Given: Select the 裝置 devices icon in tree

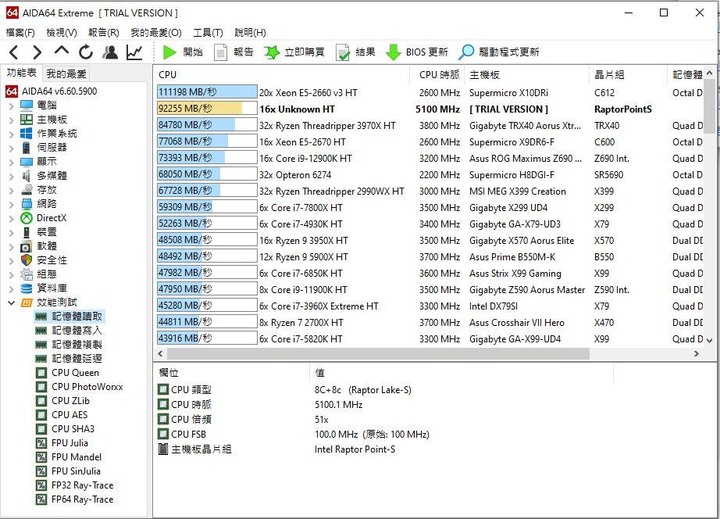Looking at the screenshot, I should click(x=26, y=232).
